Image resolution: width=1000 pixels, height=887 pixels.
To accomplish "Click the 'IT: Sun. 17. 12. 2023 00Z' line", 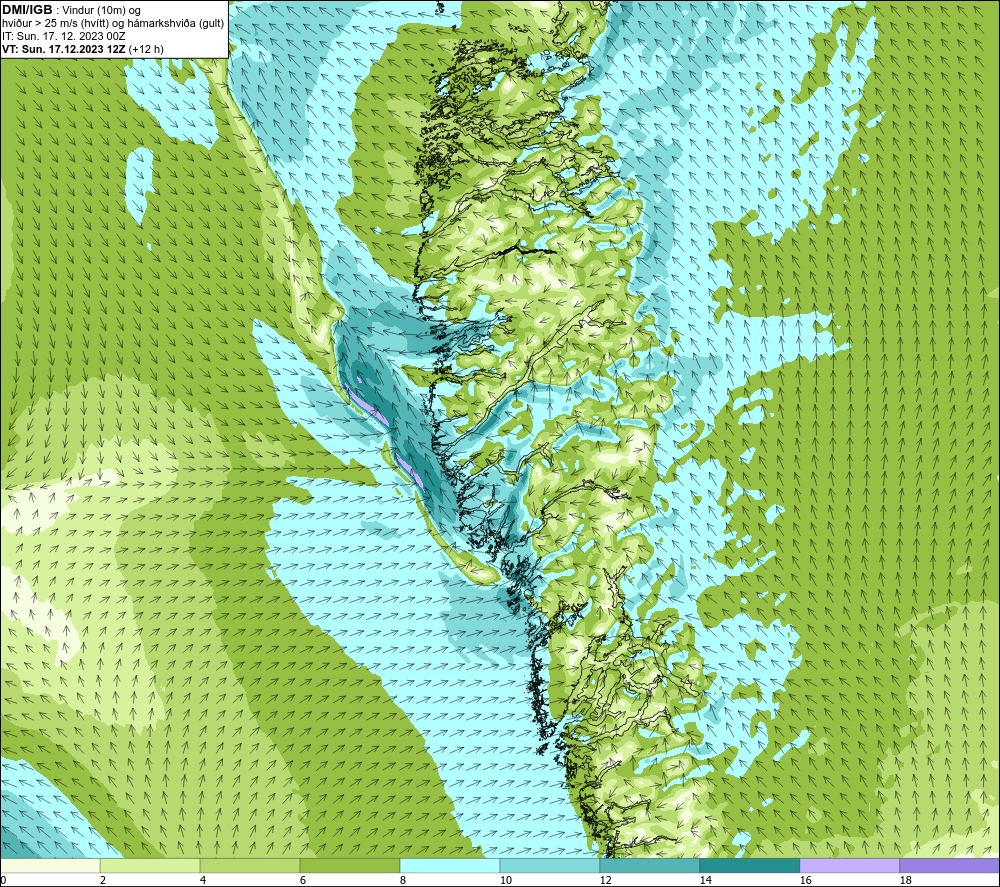I will pyautogui.click(x=64, y=36).
